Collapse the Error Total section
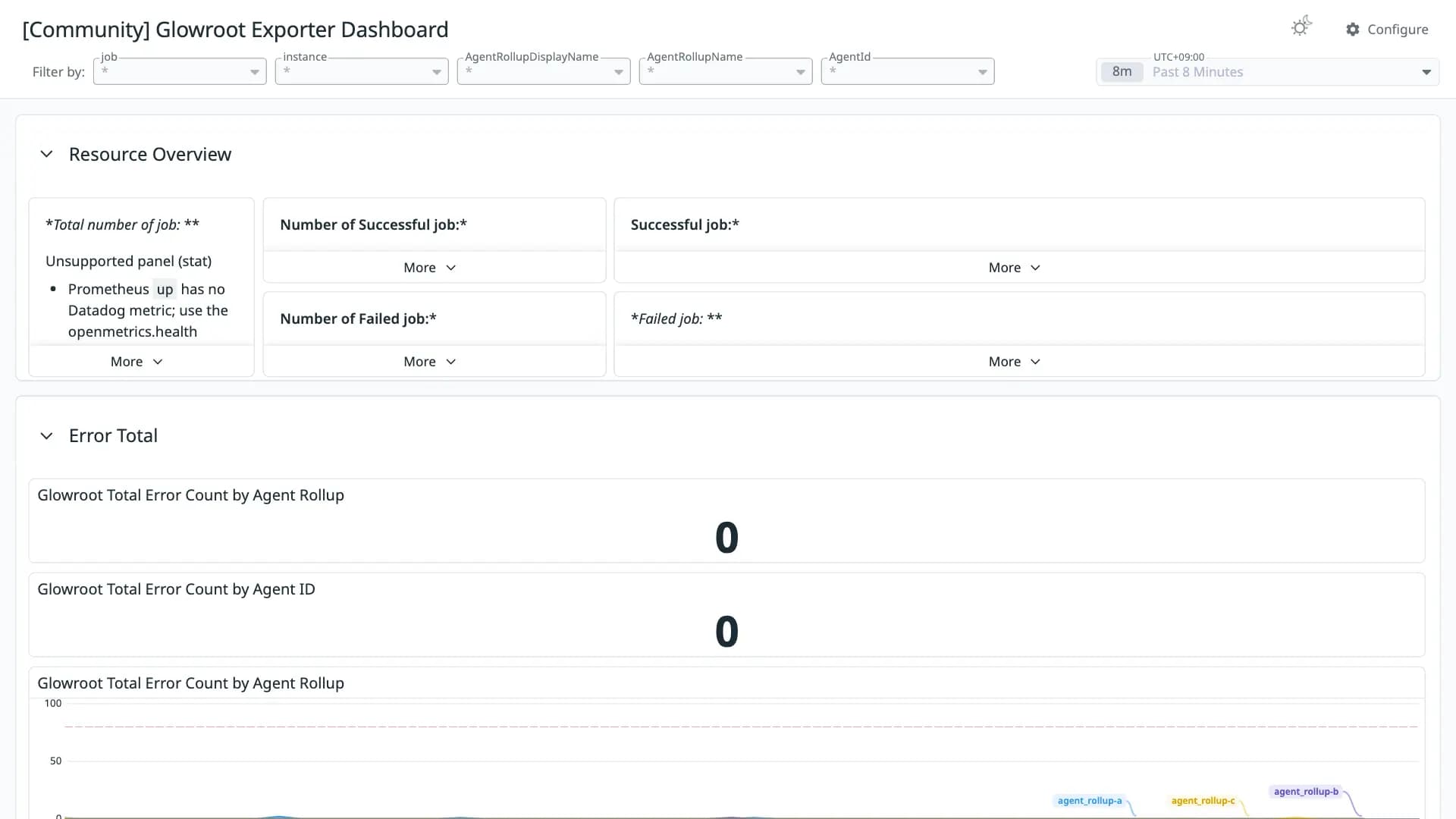The height and width of the screenshot is (819, 1456). coord(46,436)
